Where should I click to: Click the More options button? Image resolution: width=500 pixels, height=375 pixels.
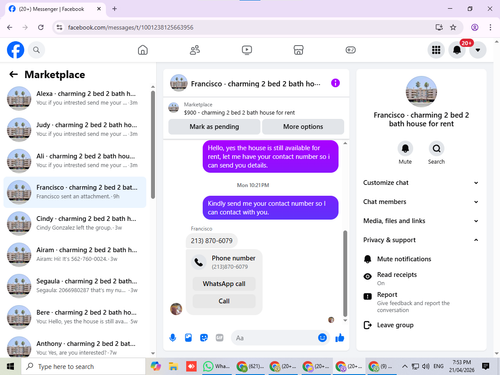tap(303, 127)
